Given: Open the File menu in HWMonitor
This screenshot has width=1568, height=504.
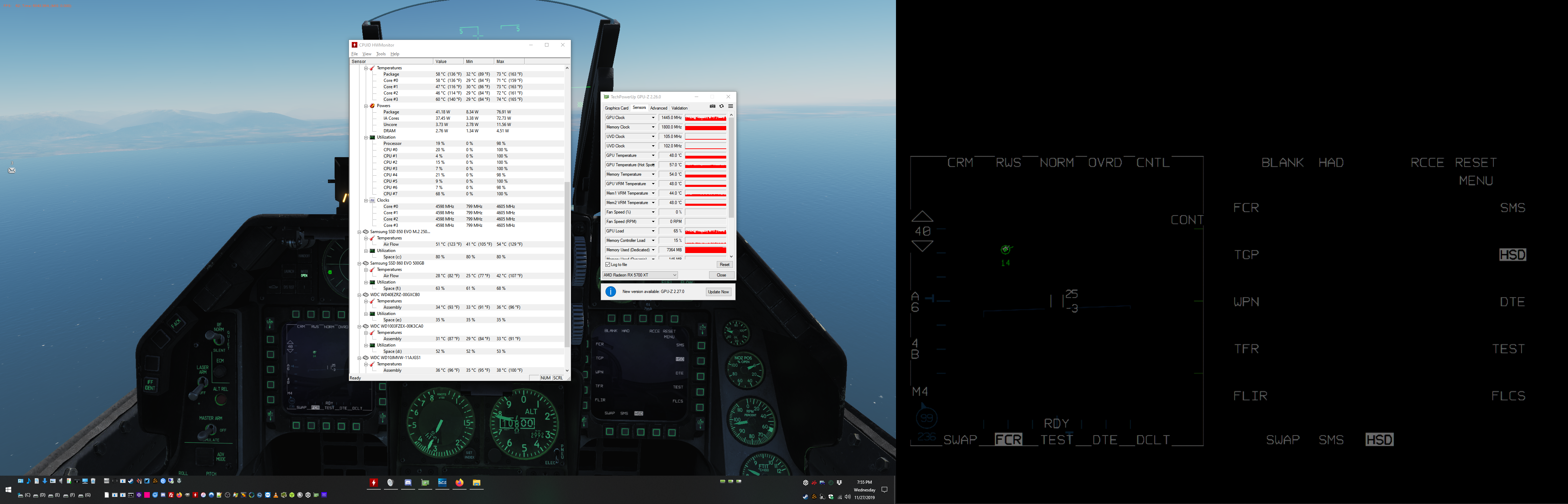Looking at the screenshot, I should (x=355, y=54).
